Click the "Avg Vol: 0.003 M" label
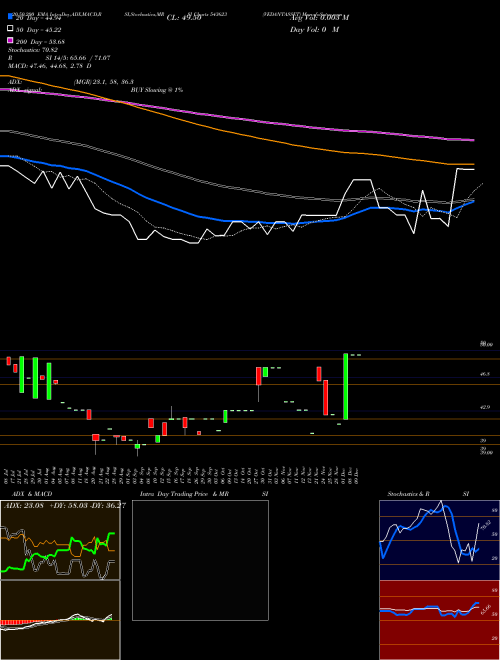This screenshot has height=660, width=500. coord(319,18)
